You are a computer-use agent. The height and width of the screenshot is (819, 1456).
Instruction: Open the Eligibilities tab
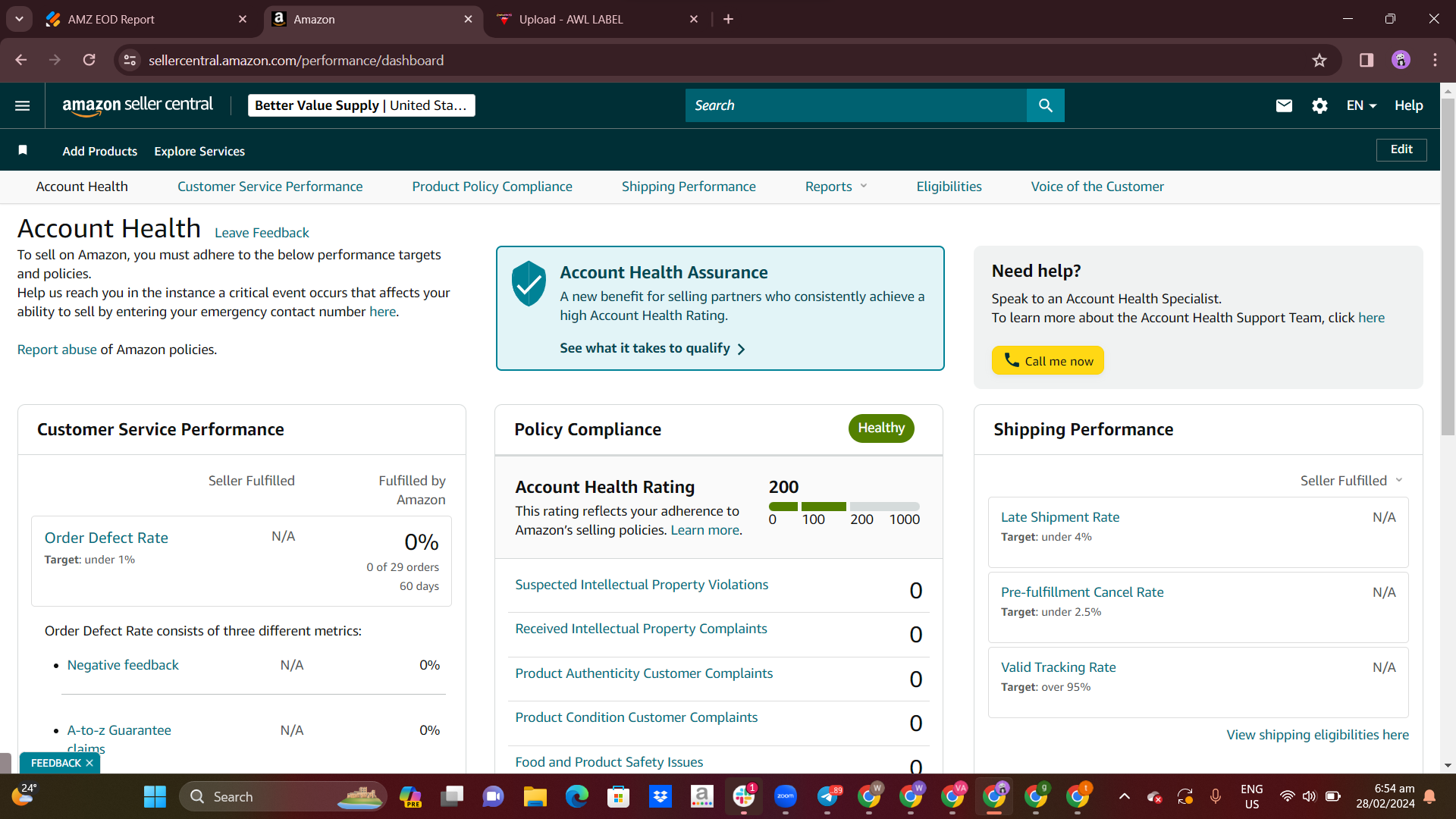point(949,187)
